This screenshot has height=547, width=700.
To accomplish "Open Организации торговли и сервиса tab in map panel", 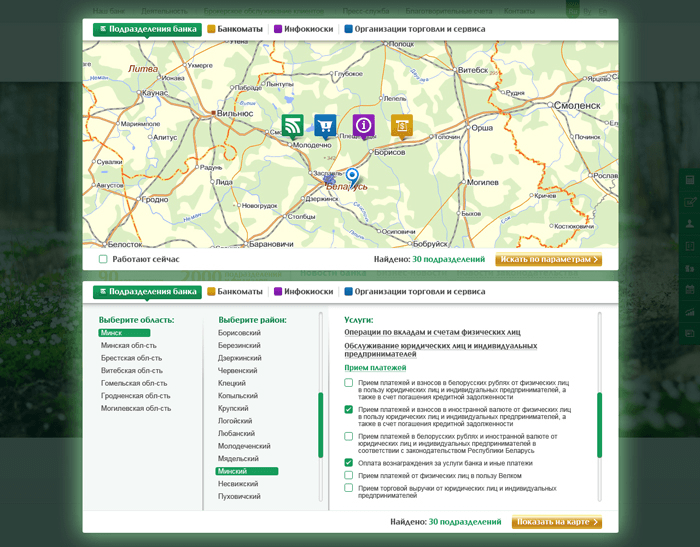I will tap(415, 29).
